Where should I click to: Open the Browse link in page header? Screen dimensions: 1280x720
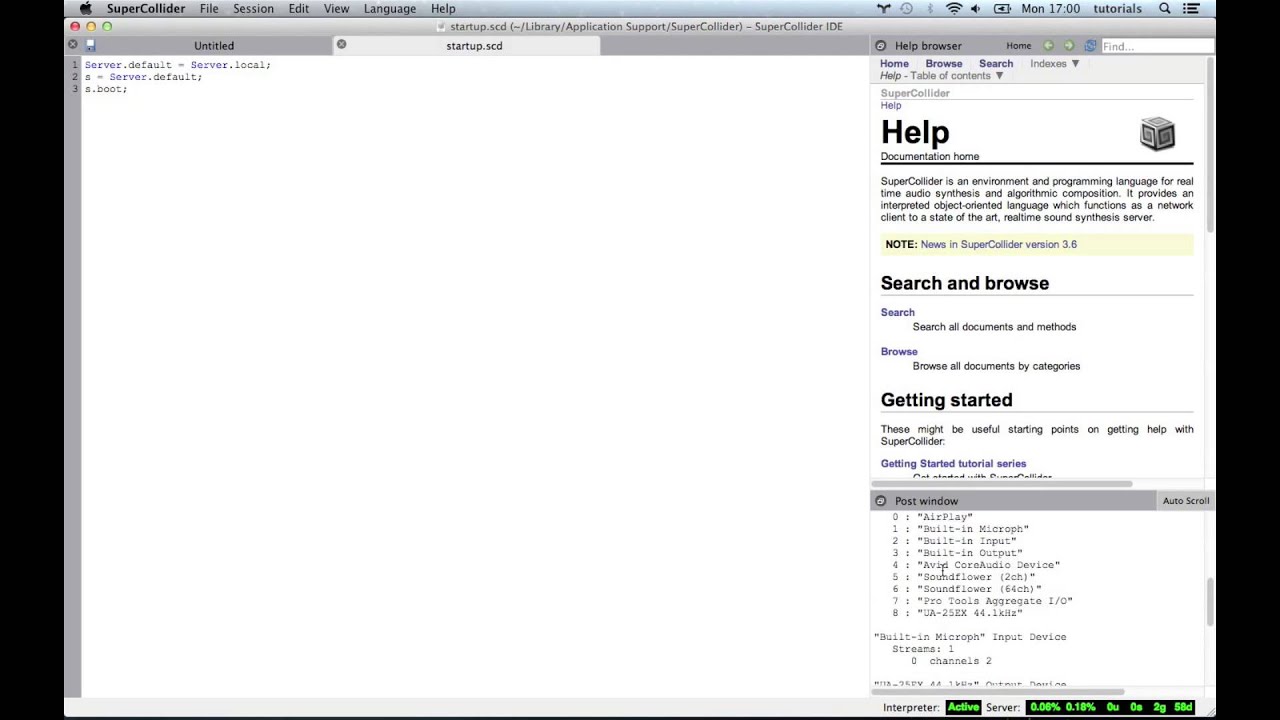(x=944, y=64)
